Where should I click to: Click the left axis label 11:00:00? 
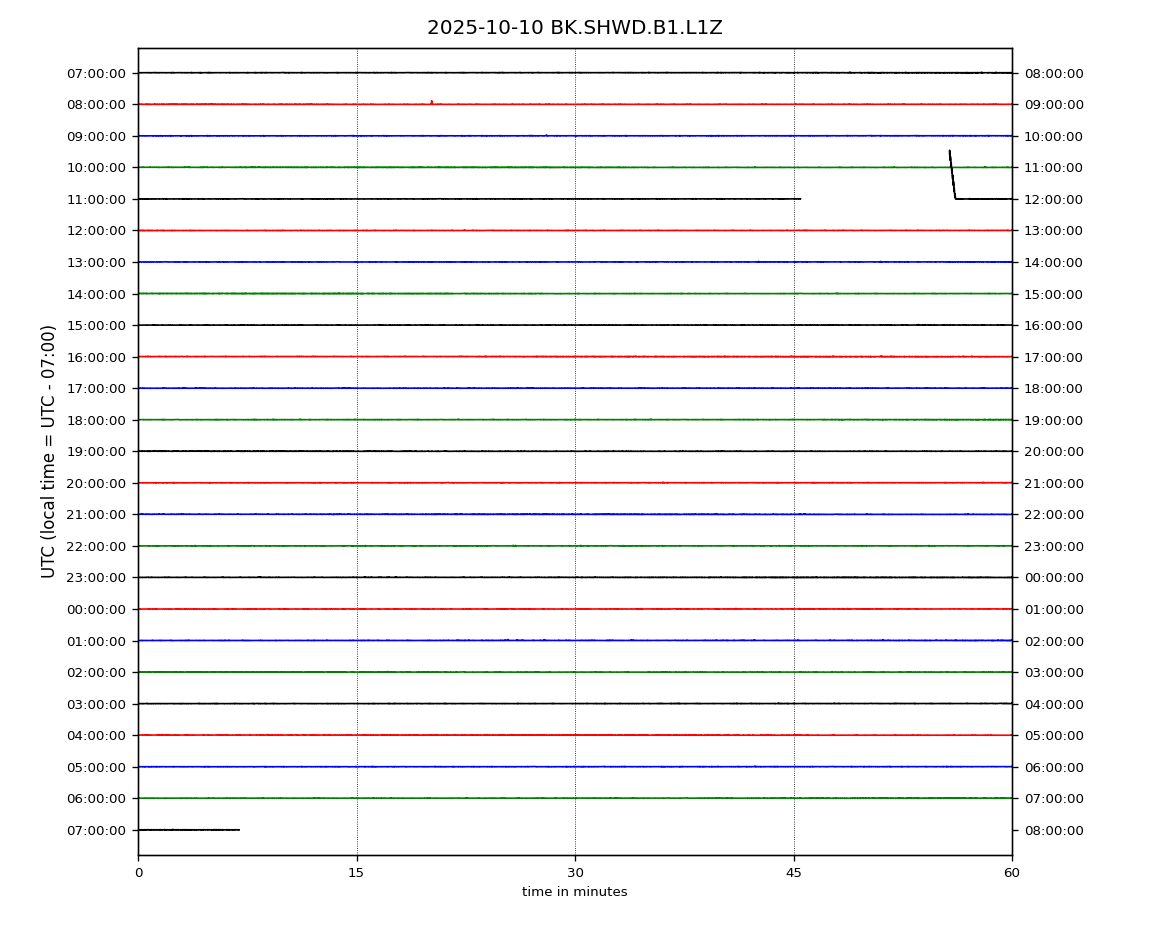pyautogui.click(x=96, y=199)
